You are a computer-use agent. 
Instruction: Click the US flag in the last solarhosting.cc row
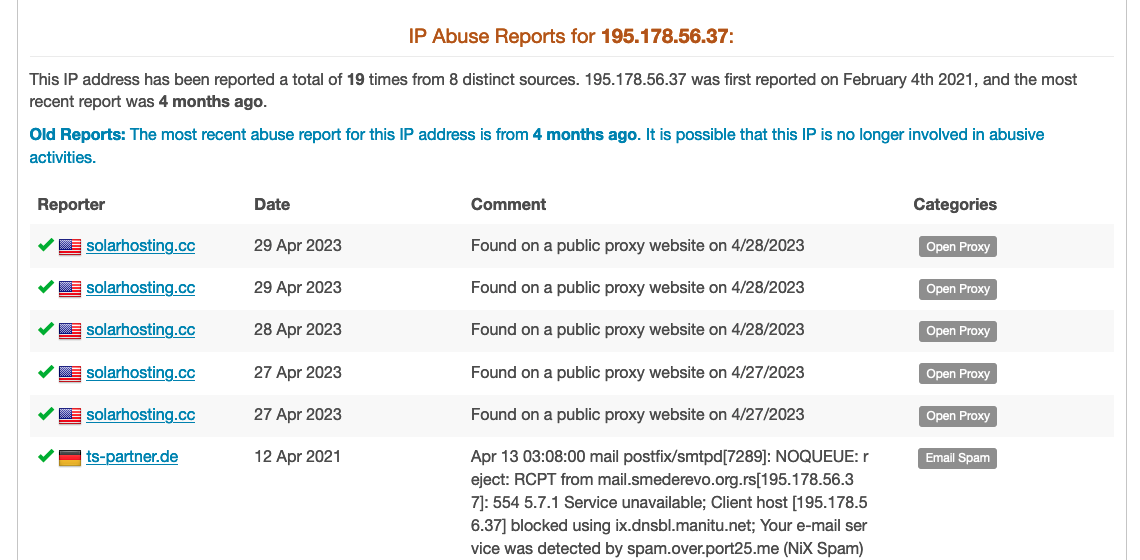pos(70,416)
